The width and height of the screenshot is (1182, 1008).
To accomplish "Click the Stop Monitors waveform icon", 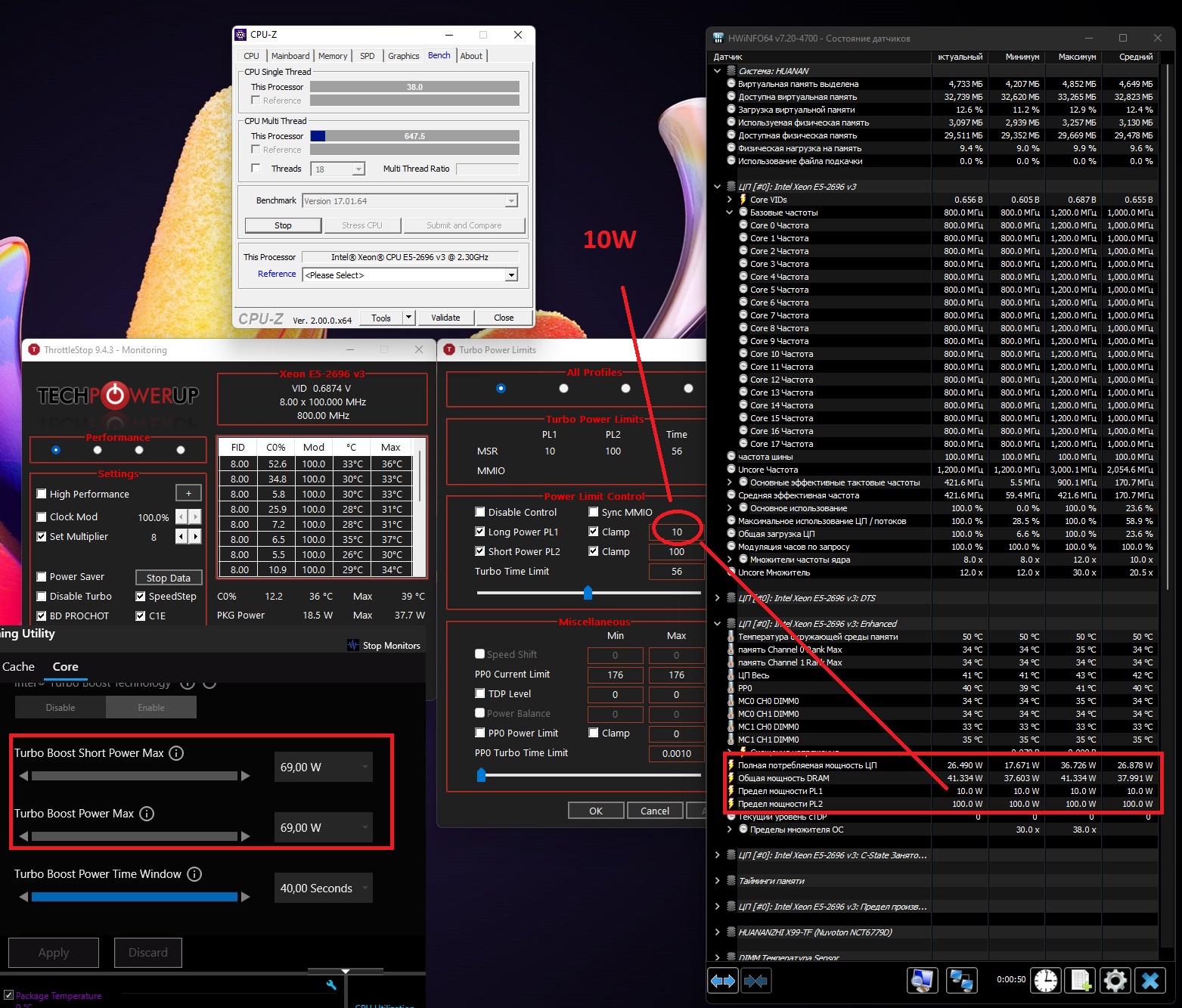I will click(353, 645).
